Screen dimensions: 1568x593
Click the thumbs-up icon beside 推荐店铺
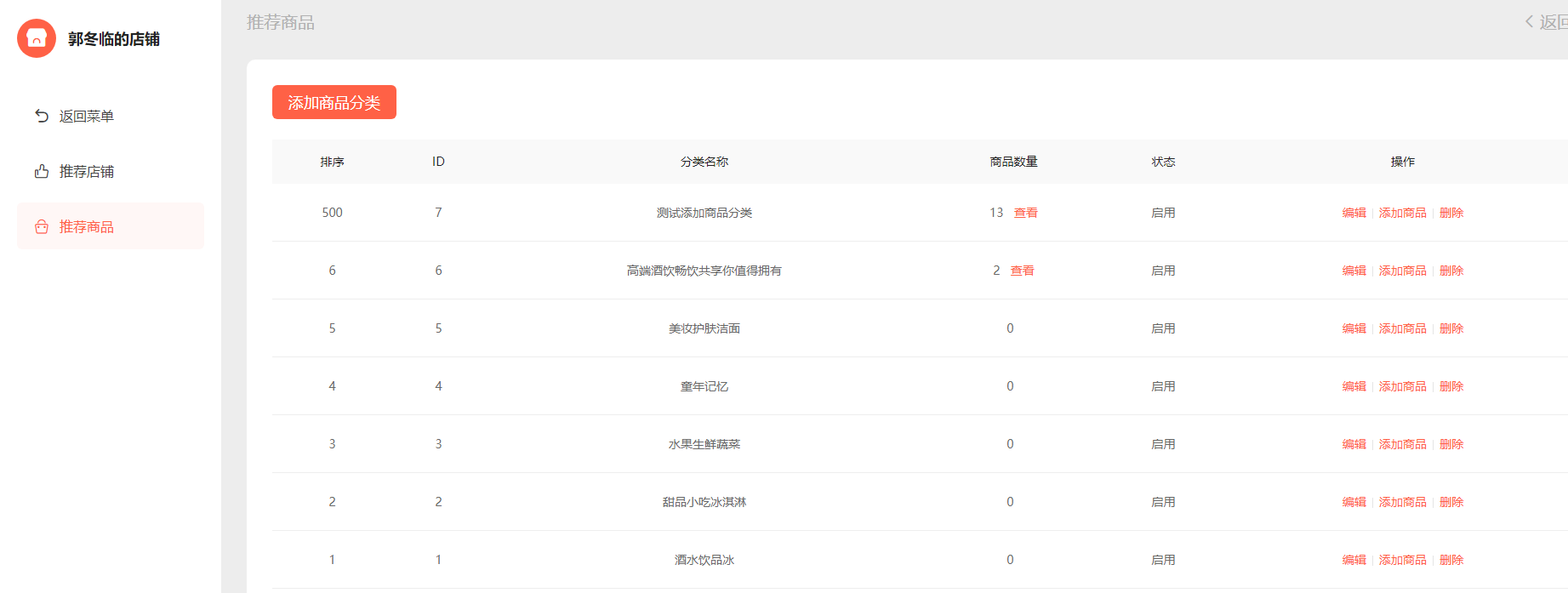pyautogui.click(x=42, y=171)
